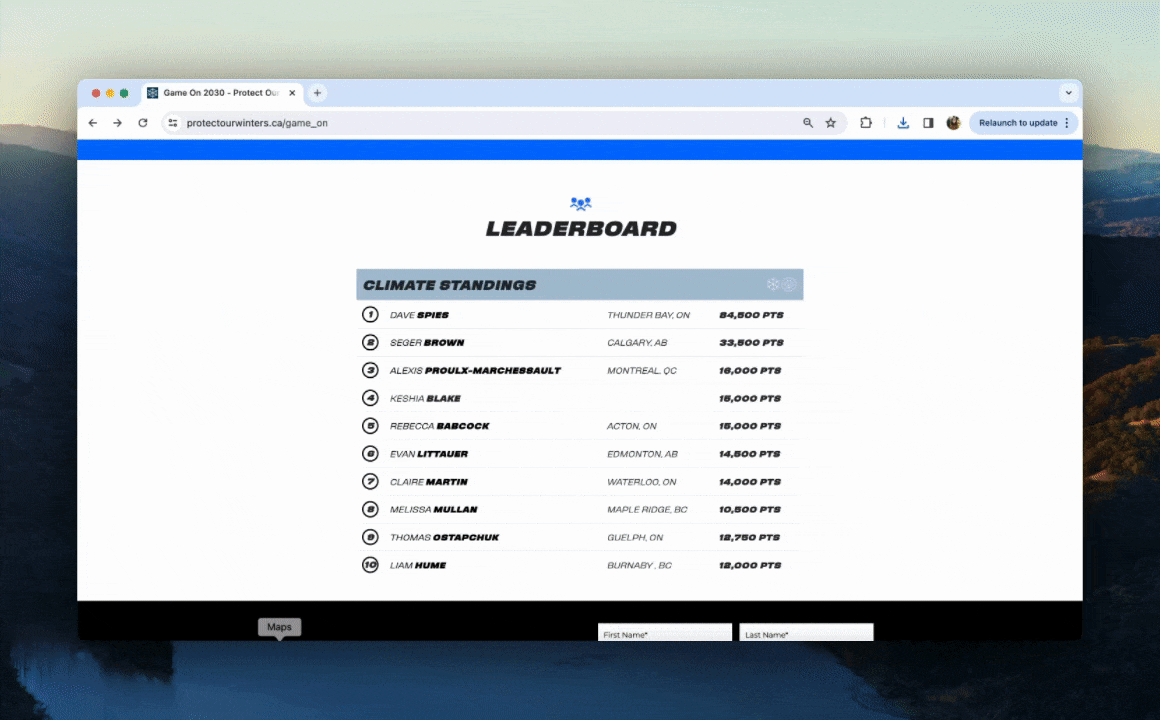Click the browser reload button

pos(142,122)
